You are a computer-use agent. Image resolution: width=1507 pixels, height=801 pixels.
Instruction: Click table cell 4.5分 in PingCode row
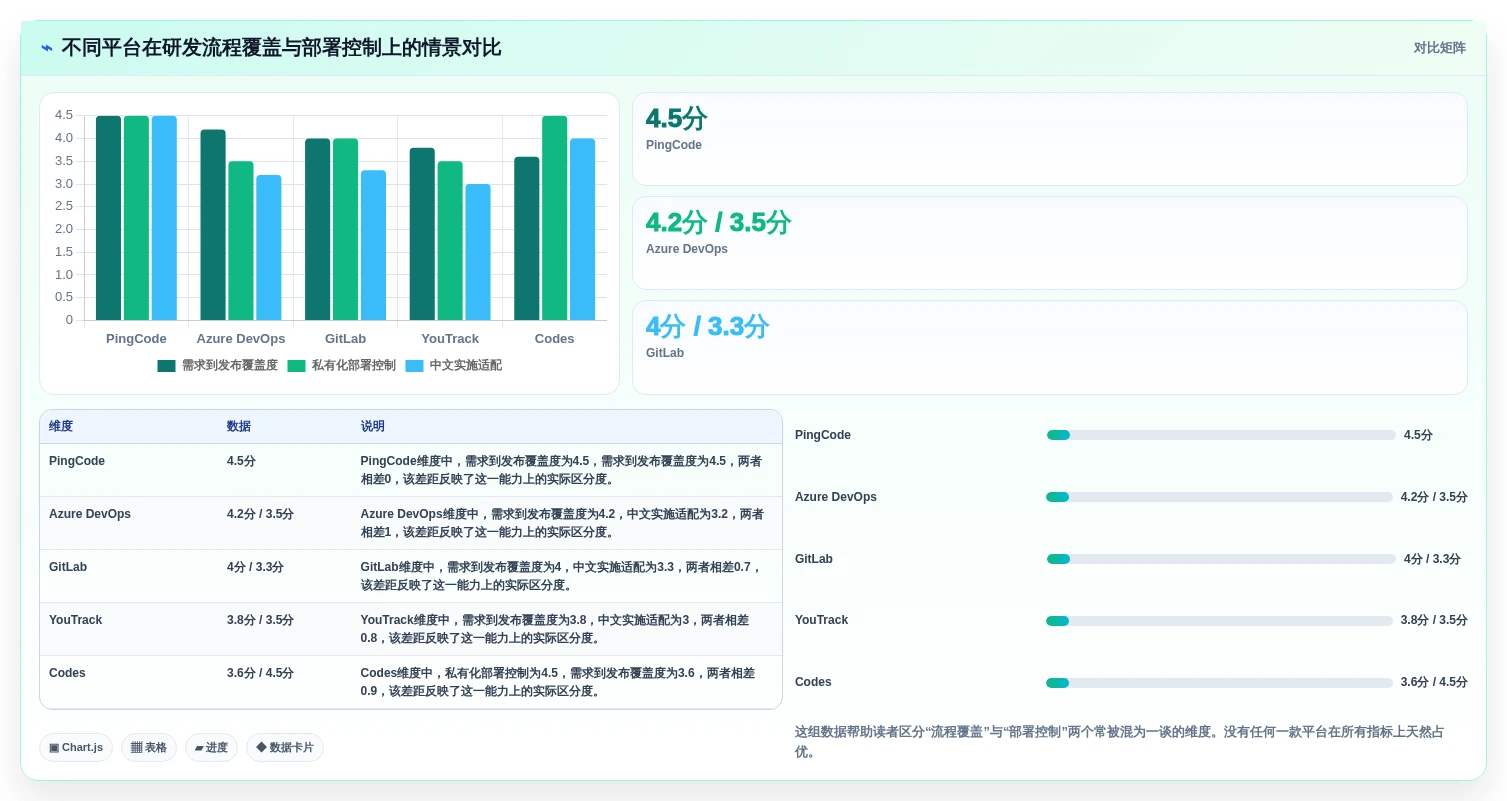tap(241, 461)
